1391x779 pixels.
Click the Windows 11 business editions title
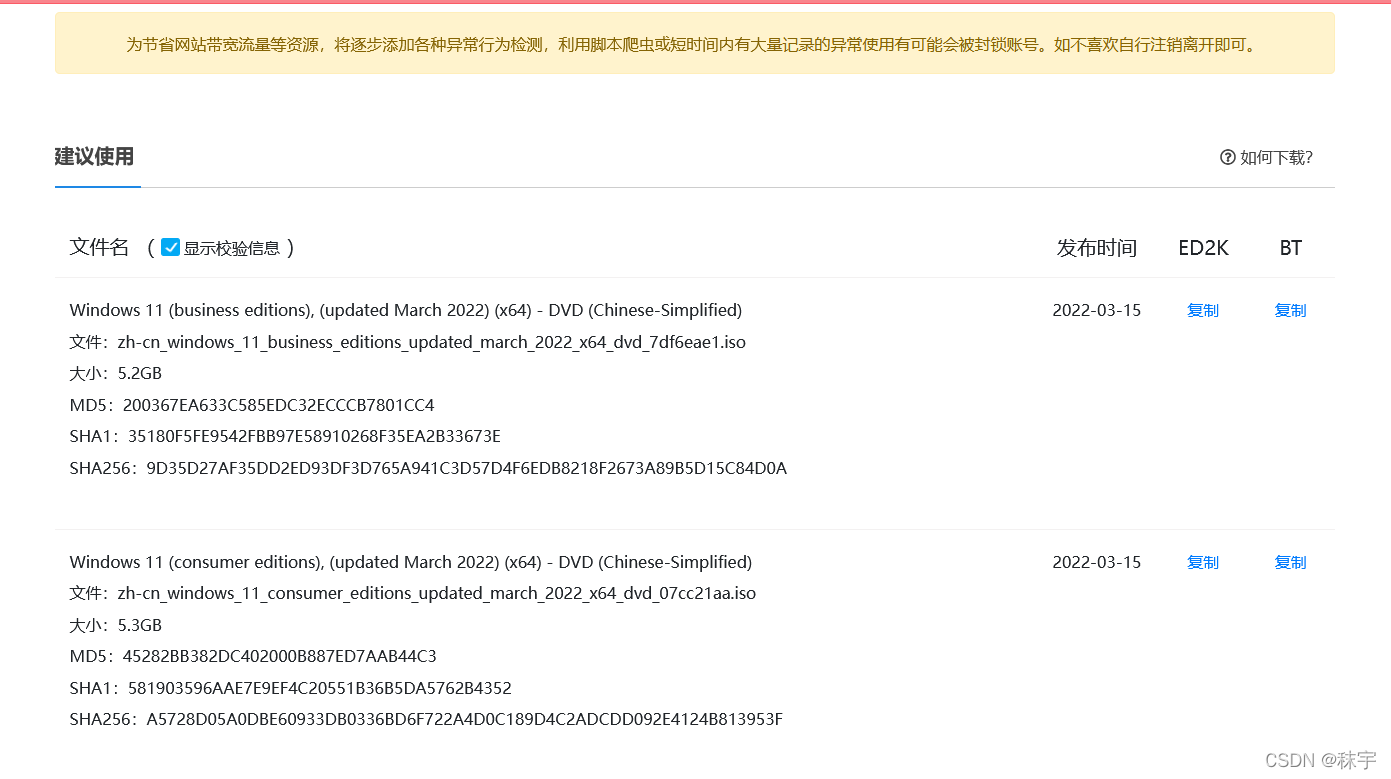click(x=406, y=310)
